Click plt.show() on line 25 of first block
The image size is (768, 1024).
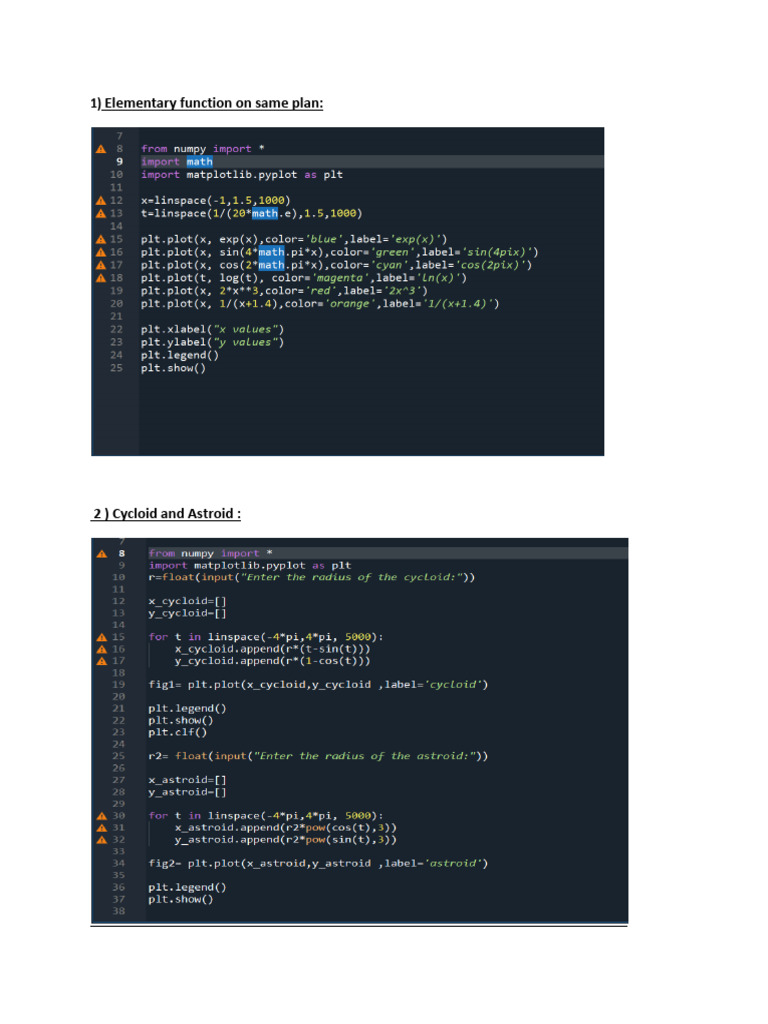coord(173,368)
